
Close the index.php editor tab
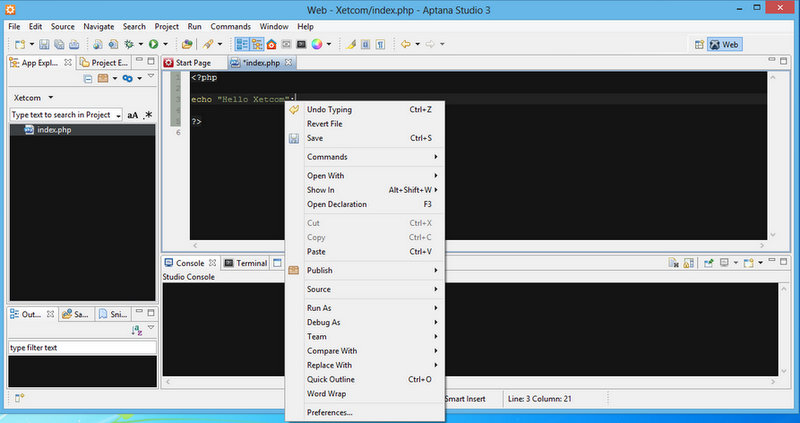288,63
